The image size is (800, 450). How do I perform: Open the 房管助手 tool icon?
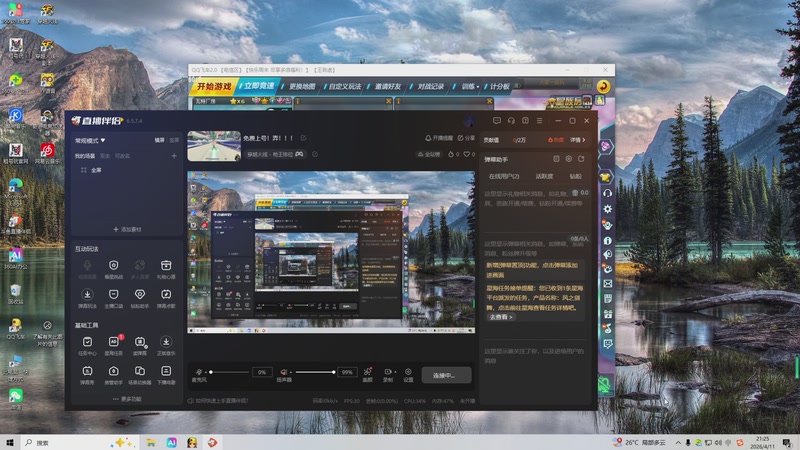pos(114,371)
